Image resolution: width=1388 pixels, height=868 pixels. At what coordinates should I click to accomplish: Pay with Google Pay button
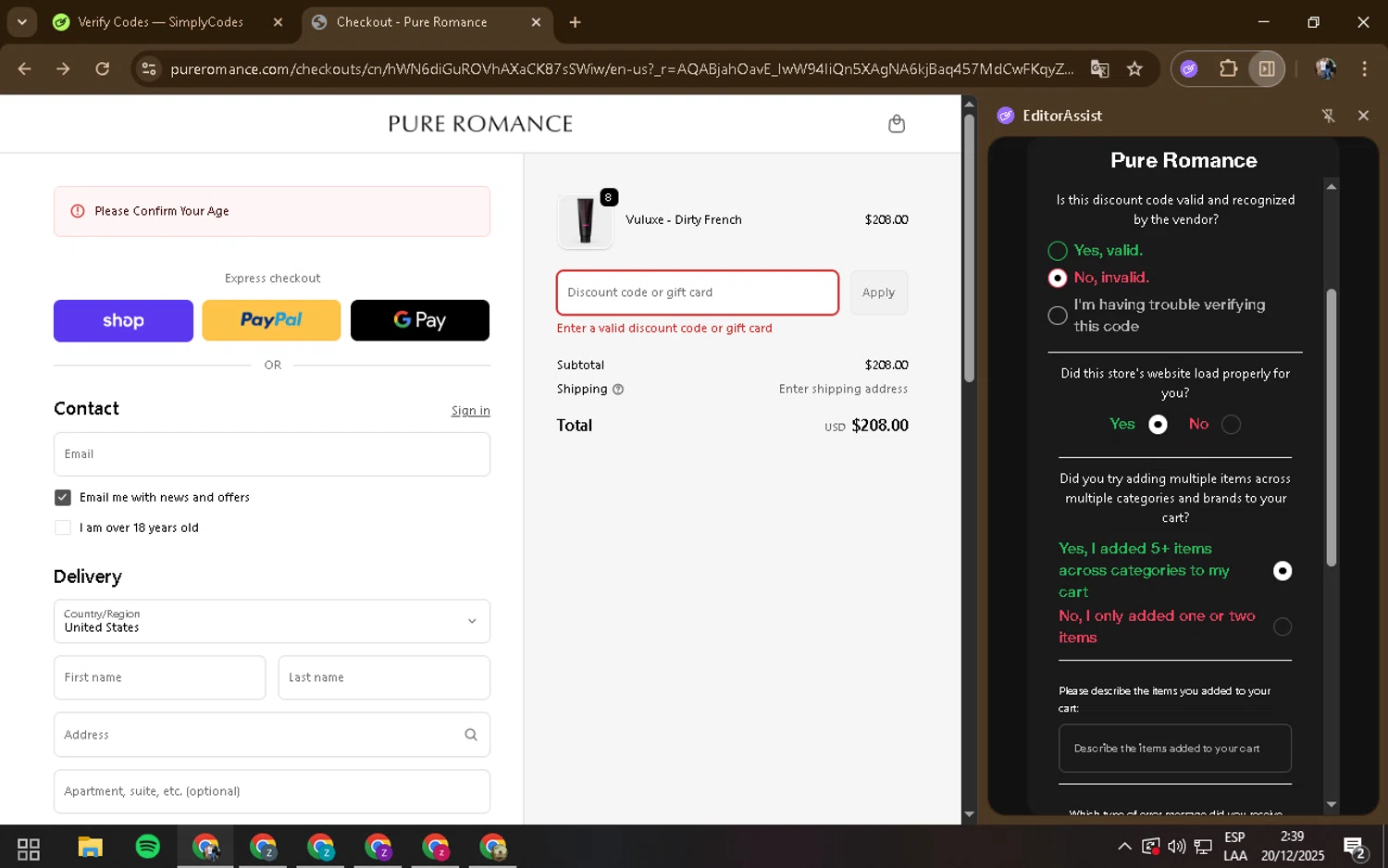tap(420, 320)
